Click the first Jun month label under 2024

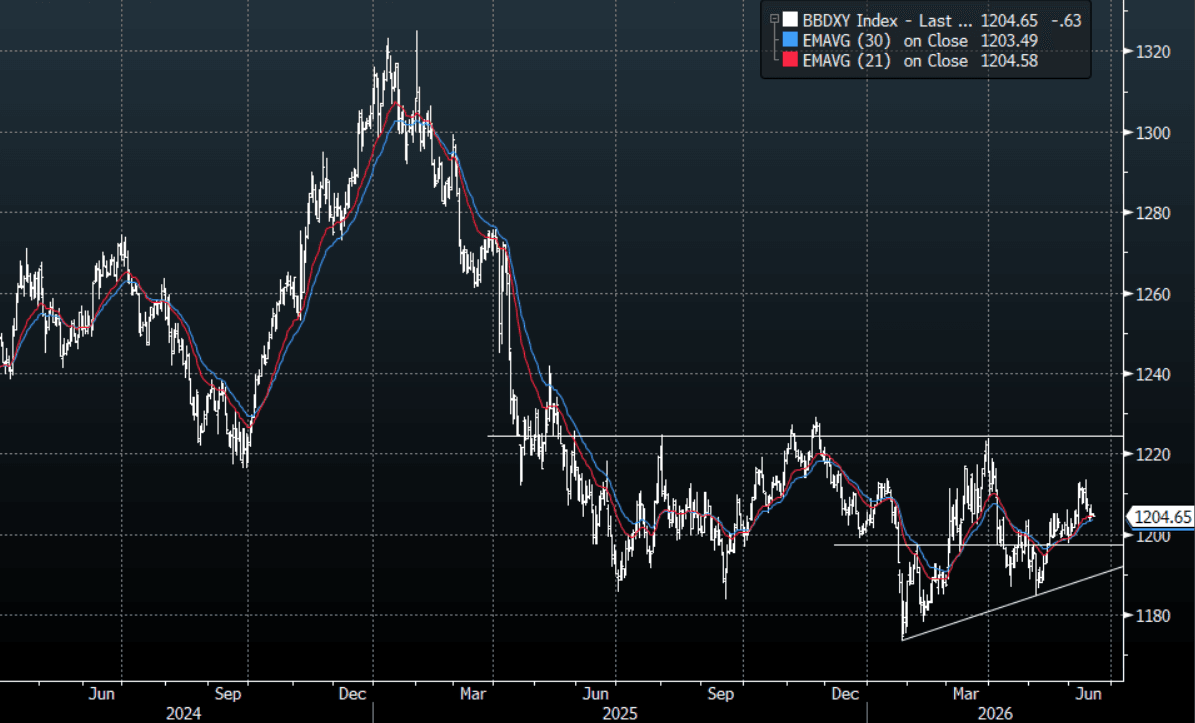101,694
